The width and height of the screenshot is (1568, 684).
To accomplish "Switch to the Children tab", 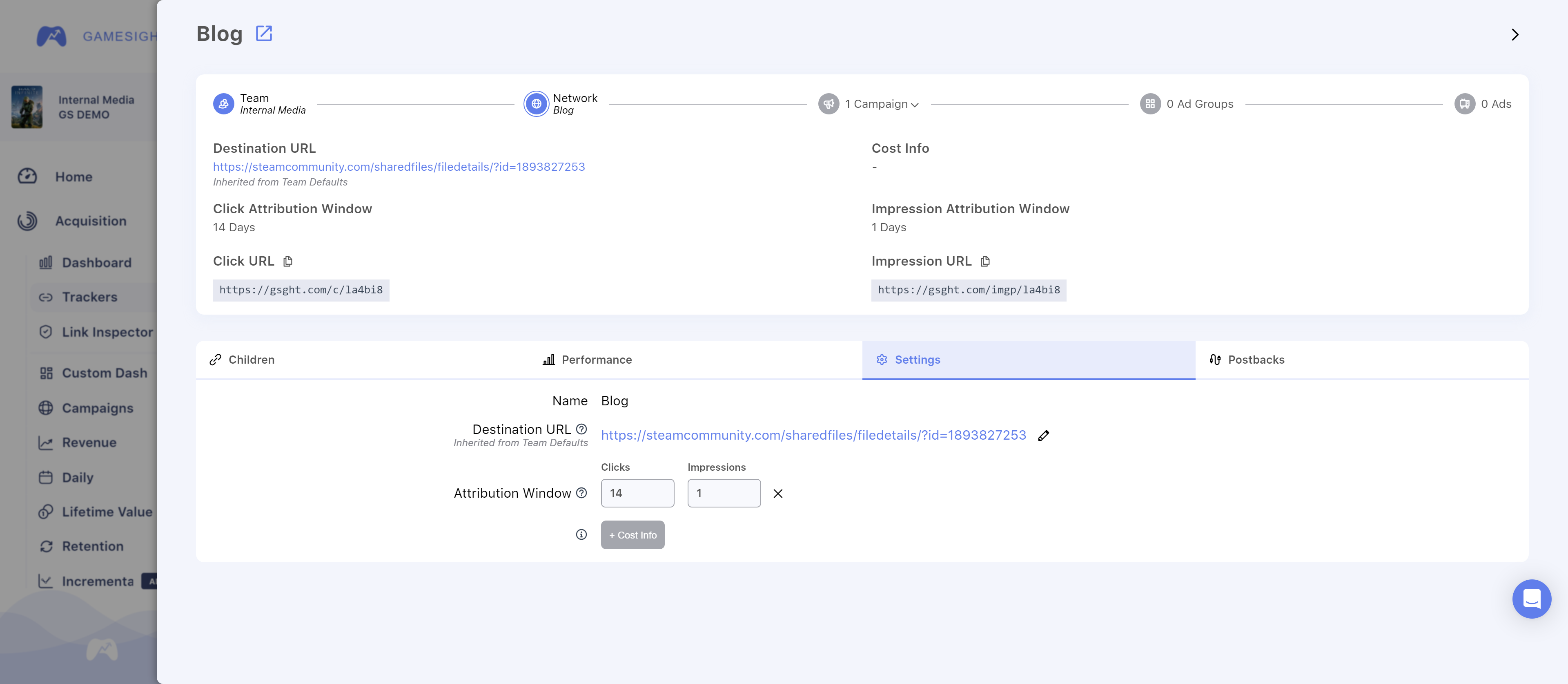I will pyautogui.click(x=363, y=360).
